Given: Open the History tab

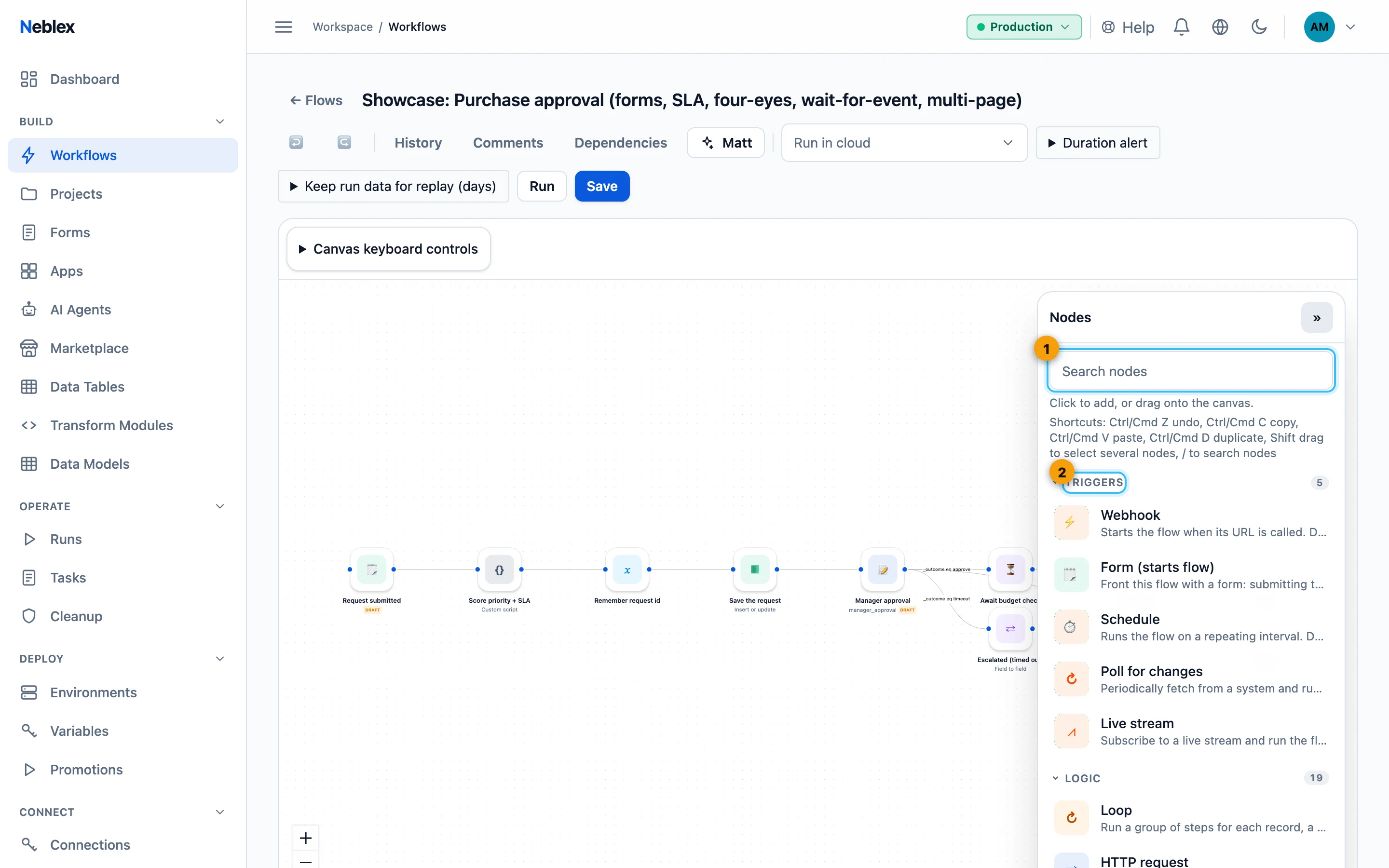Looking at the screenshot, I should 418,143.
